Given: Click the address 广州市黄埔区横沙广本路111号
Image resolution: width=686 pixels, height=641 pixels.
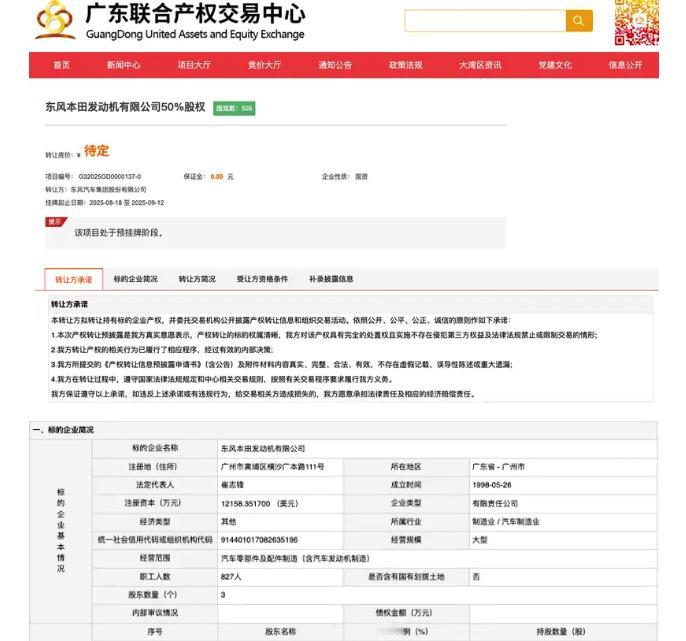Looking at the screenshot, I should coord(273,467).
